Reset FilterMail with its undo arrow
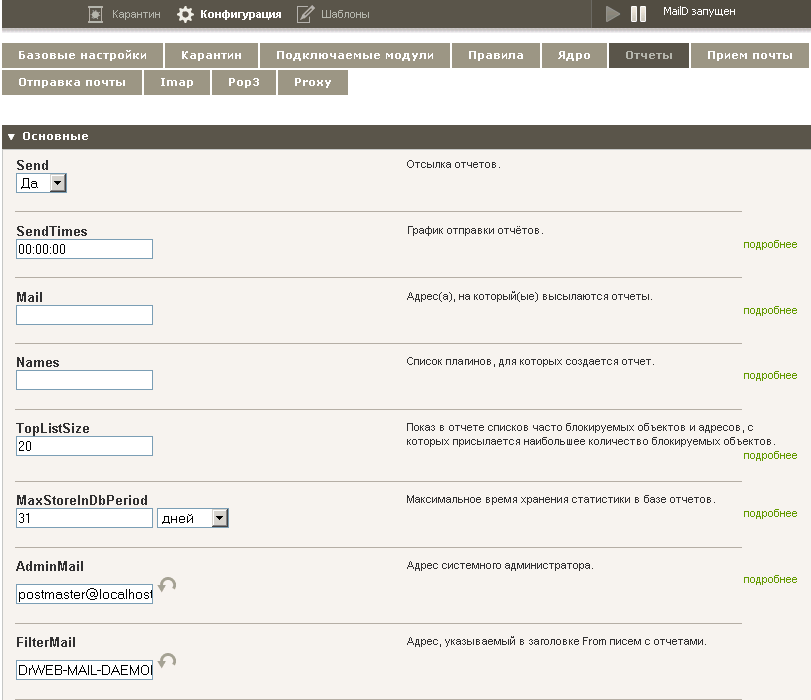 (167, 661)
